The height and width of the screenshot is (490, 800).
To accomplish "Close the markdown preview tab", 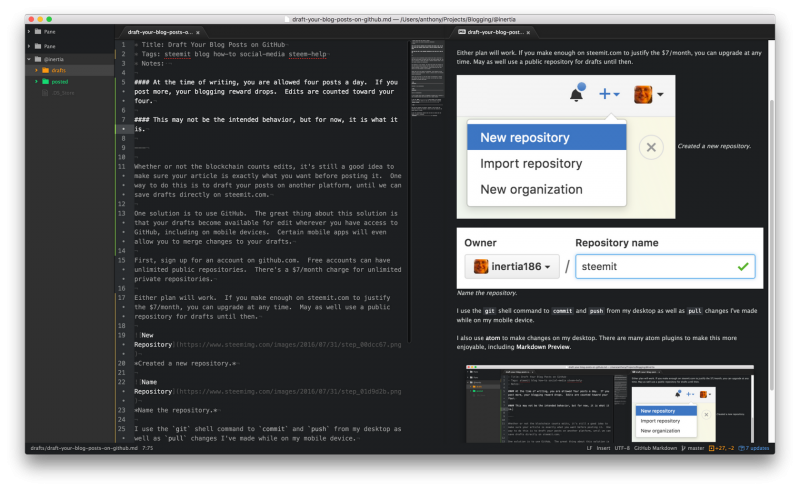I will 528,32.
